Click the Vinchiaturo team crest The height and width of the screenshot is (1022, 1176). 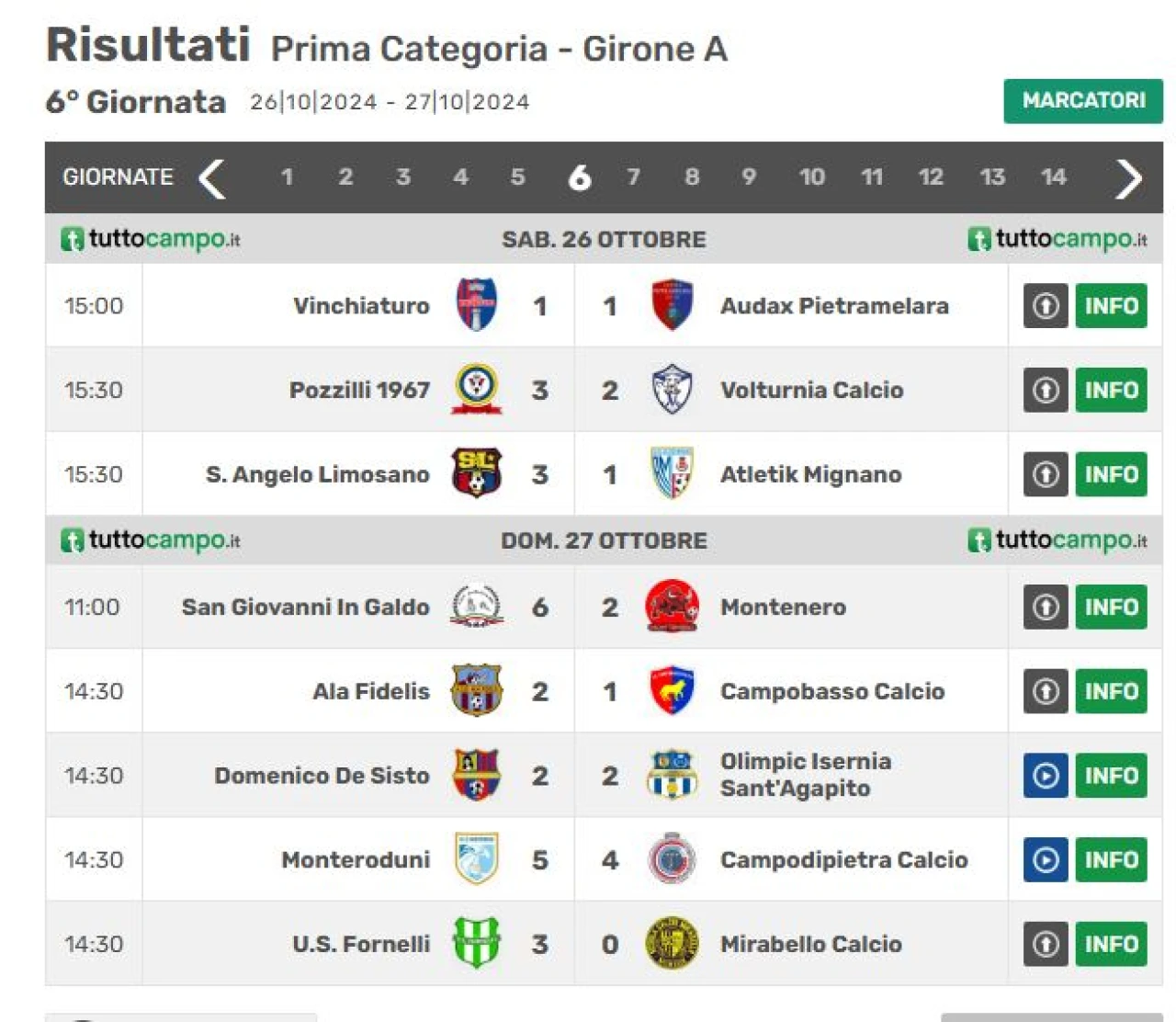point(476,305)
